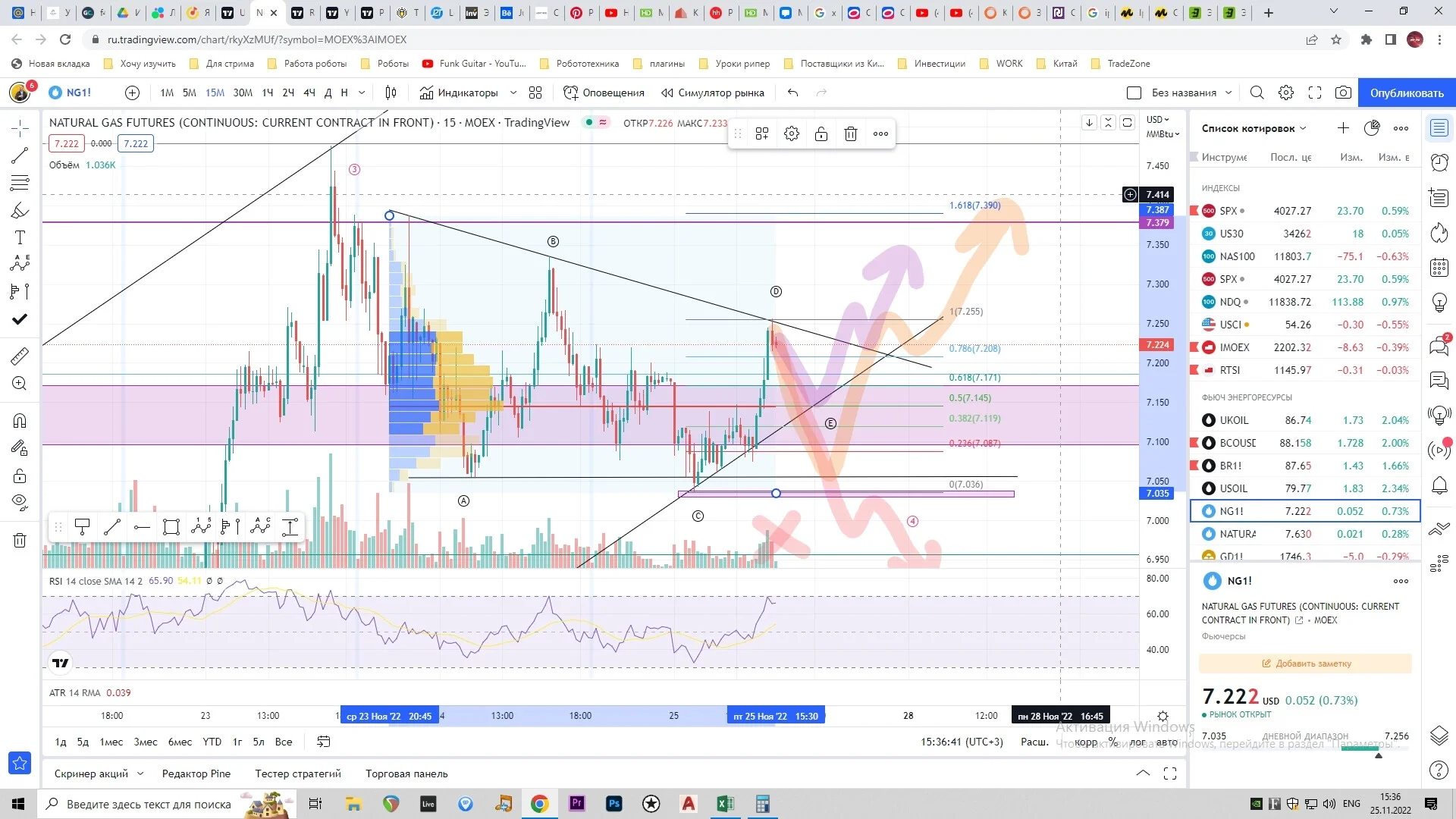Toggle lock all drawing tools
The width and height of the screenshot is (1456, 819).
(20, 475)
